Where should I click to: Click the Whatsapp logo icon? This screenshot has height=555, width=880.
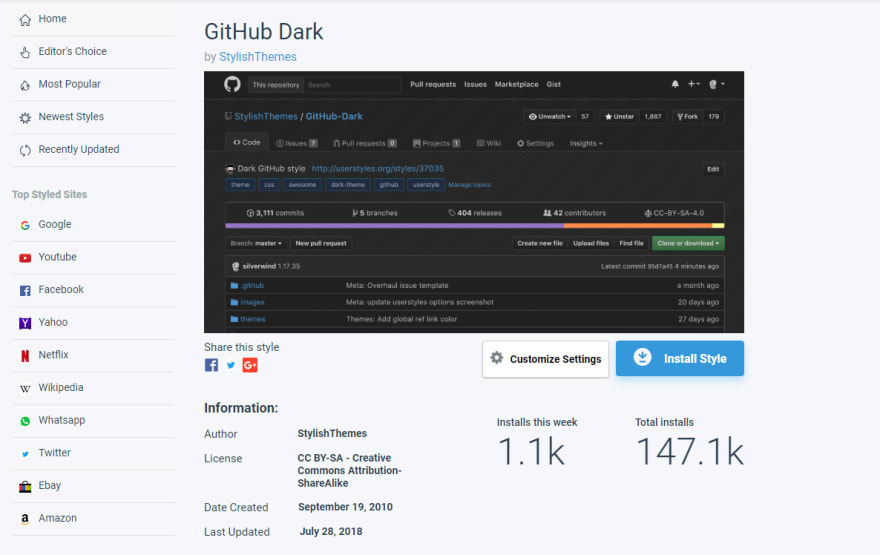point(25,421)
